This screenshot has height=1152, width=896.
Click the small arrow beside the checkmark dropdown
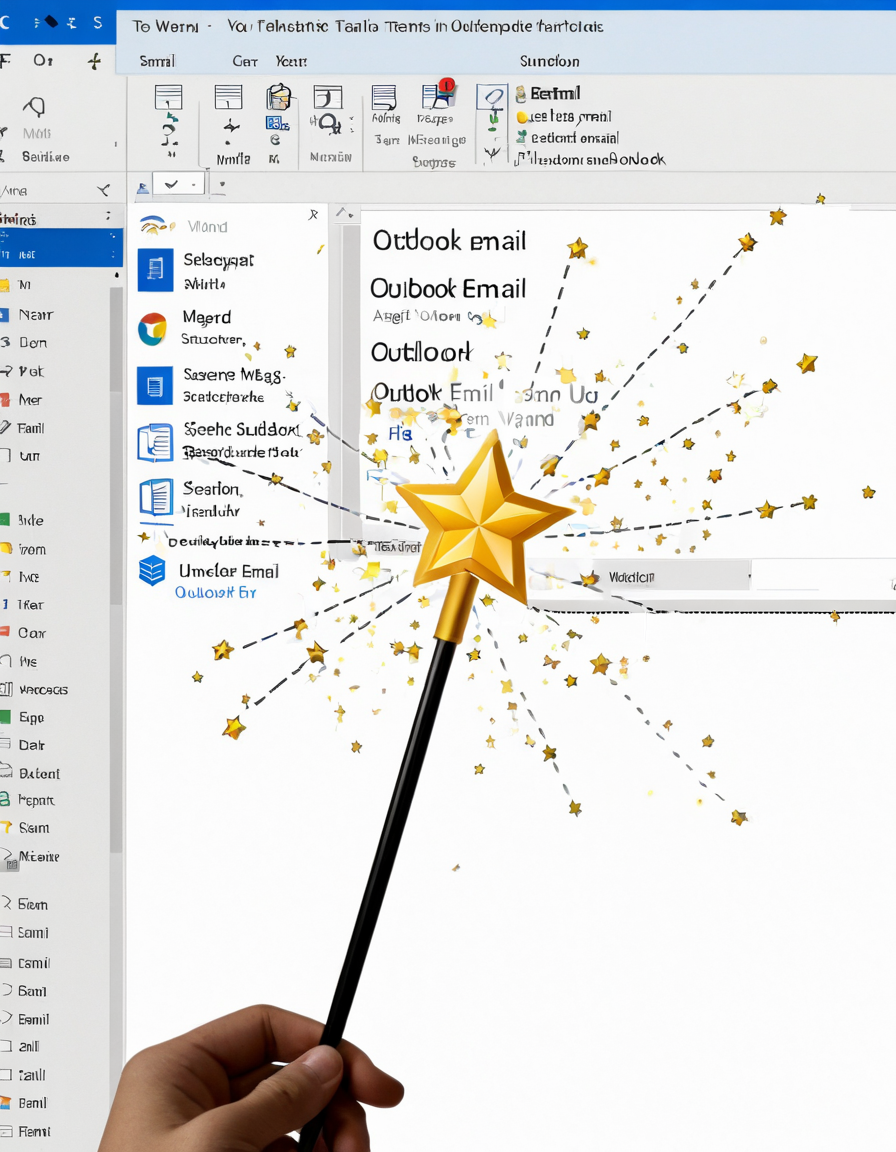click(x=222, y=184)
